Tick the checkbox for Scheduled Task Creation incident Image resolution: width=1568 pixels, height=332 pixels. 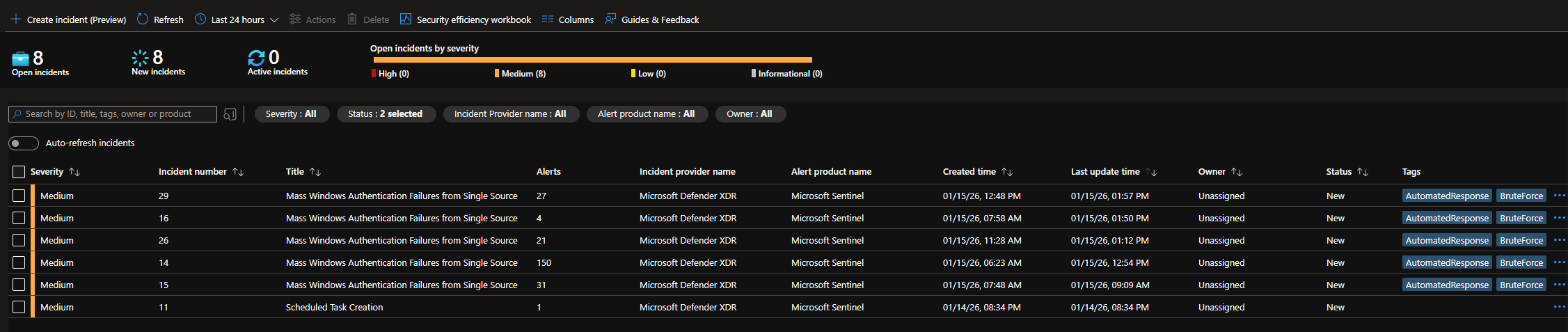pyautogui.click(x=19, y=307)
